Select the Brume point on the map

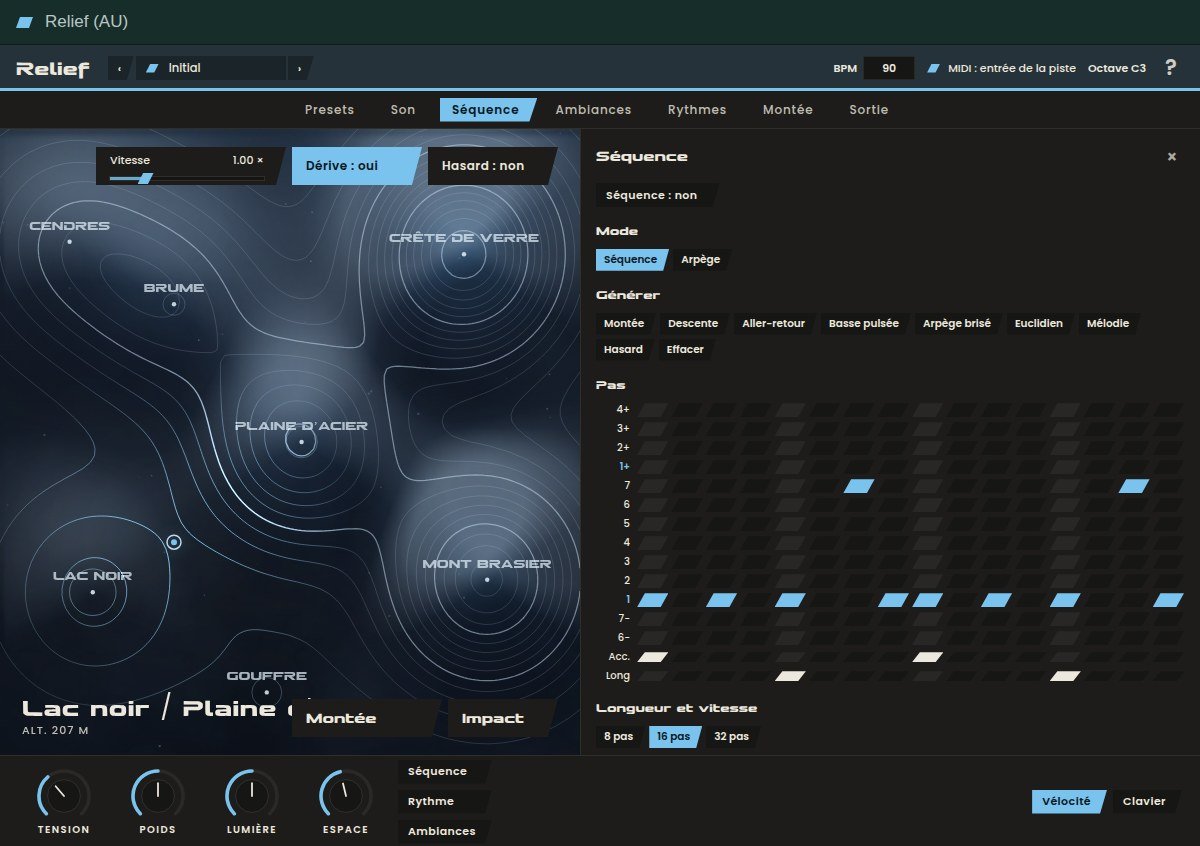pyautogui.click(x=174, y=304)
